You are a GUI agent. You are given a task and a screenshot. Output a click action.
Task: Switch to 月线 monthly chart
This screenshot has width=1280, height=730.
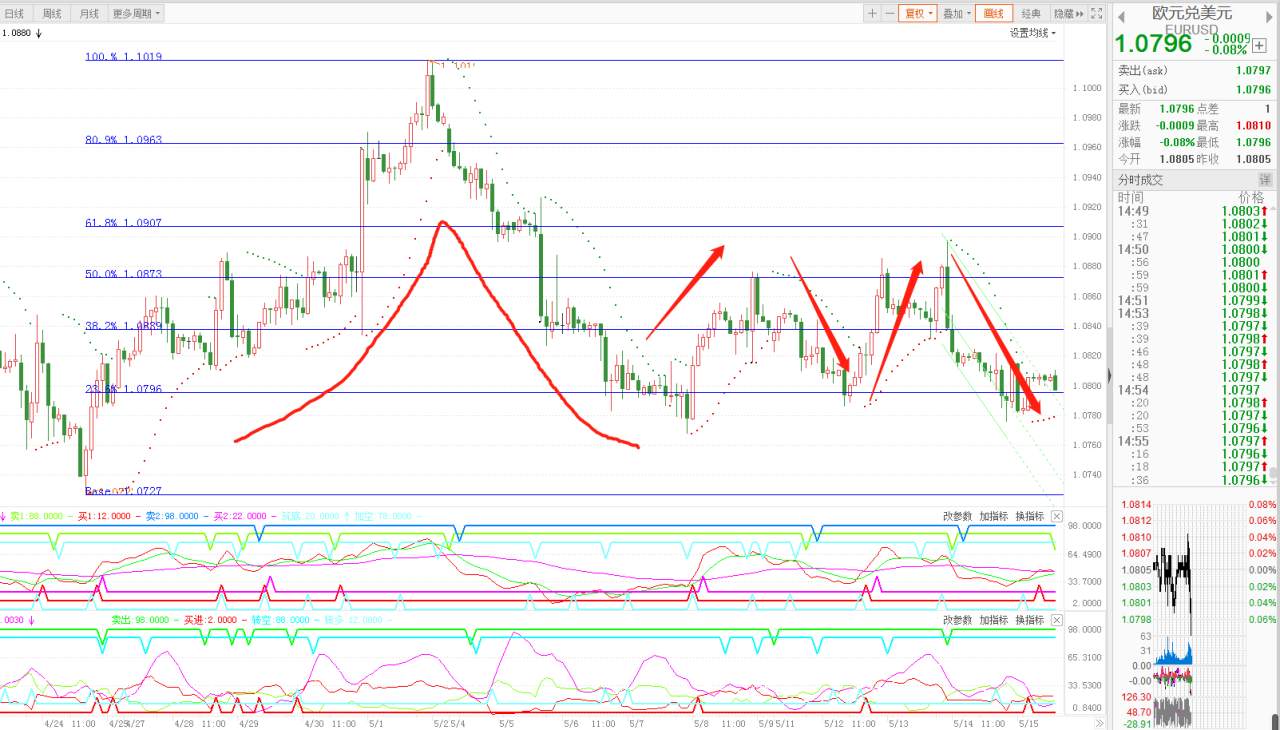click(89, 14)
